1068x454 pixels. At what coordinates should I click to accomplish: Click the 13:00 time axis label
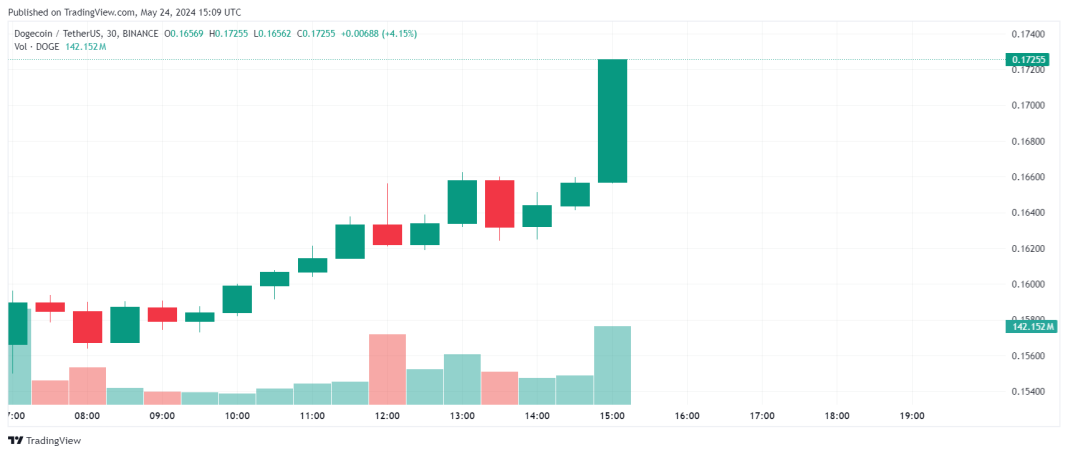point(462,416)
